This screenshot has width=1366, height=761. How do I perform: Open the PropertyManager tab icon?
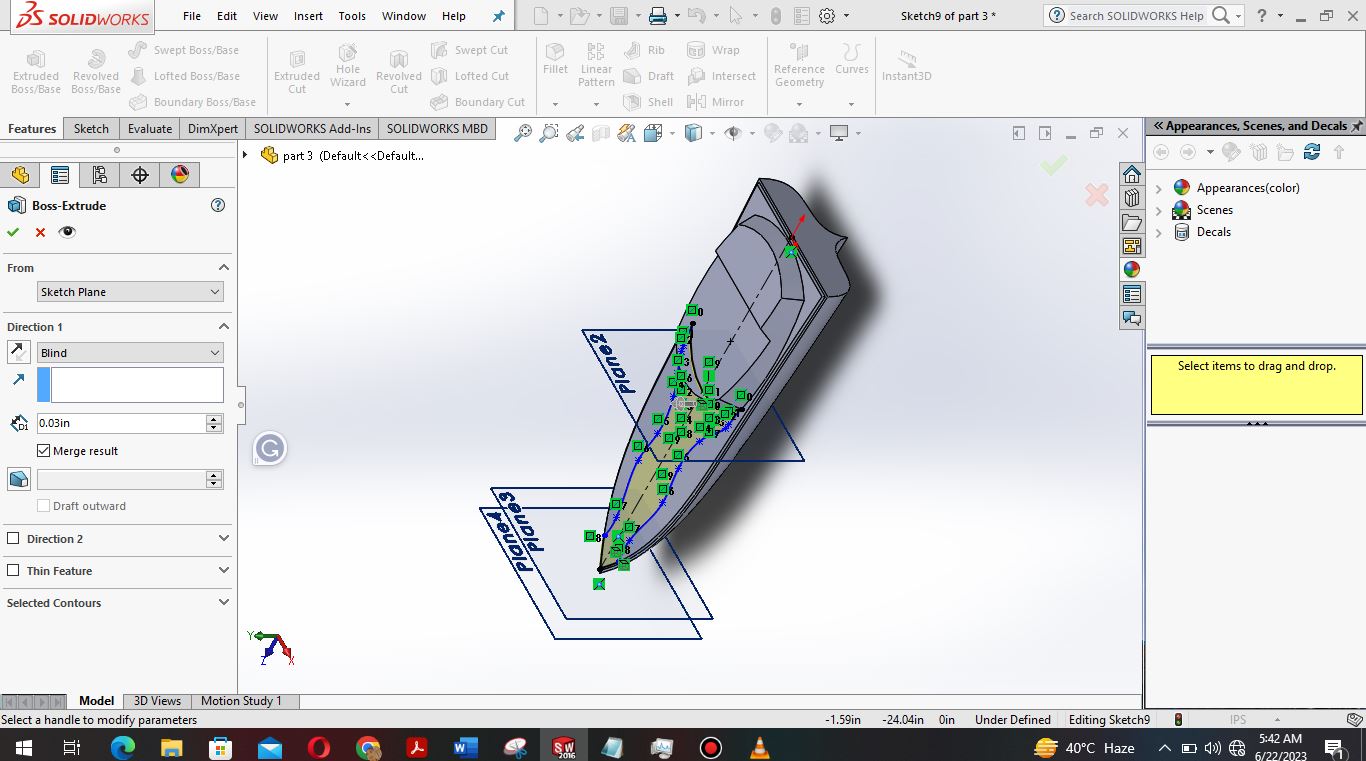tap(60, 175)
